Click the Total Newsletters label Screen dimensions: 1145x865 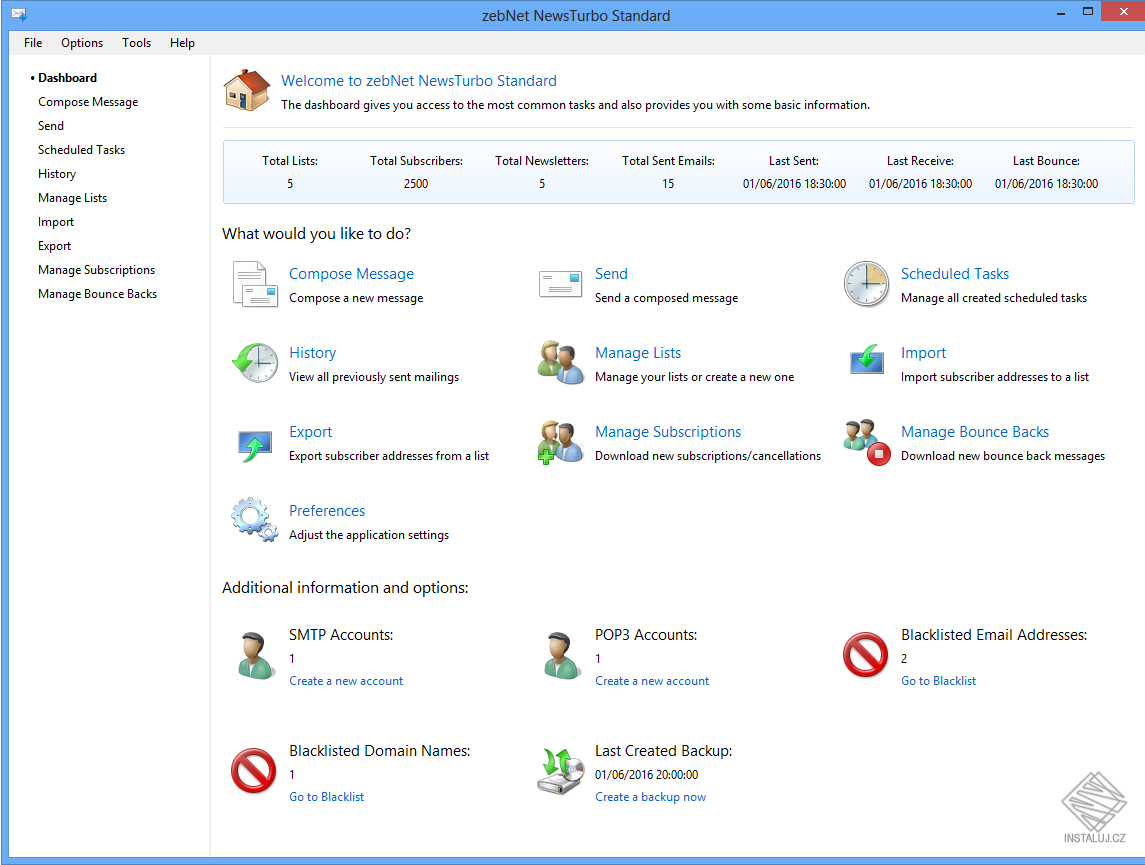click(542, 161)
